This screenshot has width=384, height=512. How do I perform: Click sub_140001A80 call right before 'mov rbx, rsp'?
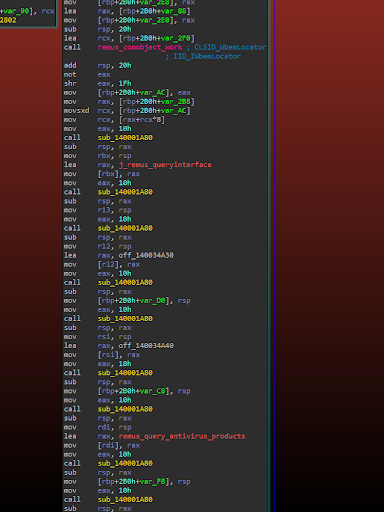[125, 138]
